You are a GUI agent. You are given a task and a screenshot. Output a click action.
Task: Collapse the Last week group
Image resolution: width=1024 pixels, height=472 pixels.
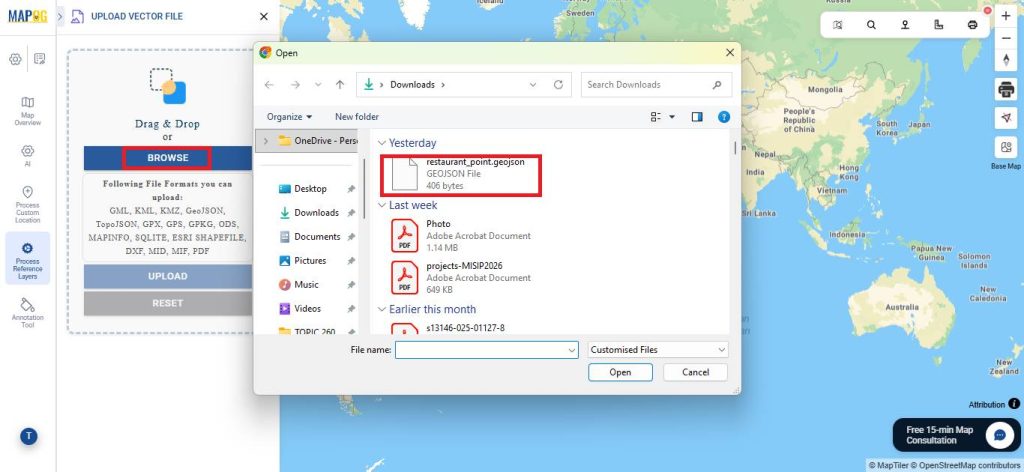click(x=382, y=205)
